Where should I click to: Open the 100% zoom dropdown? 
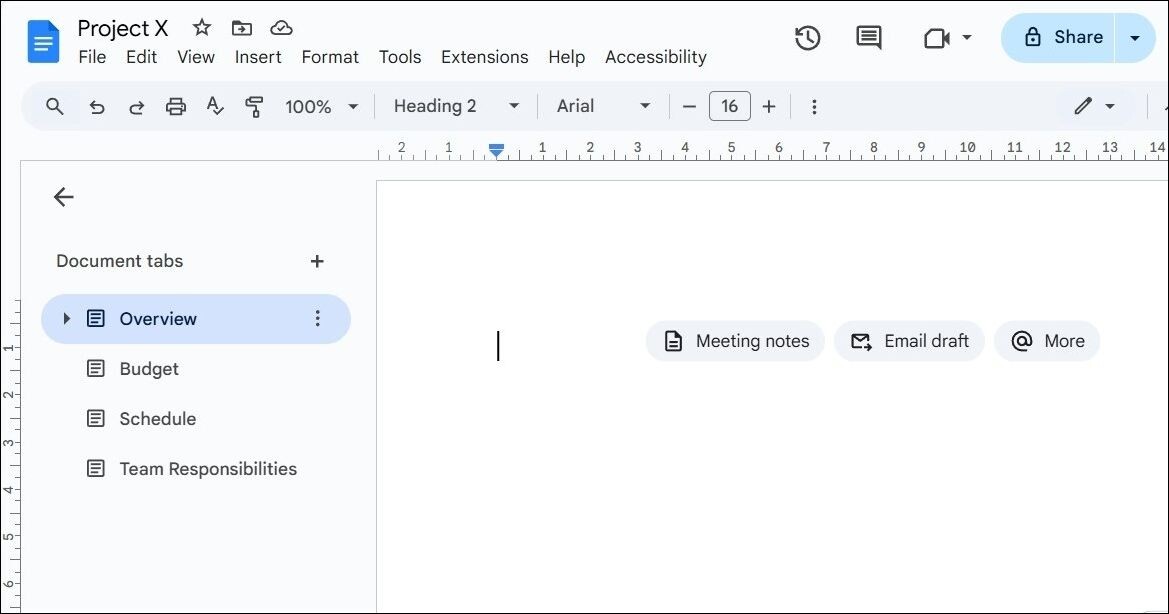click(x=321, y=107)
